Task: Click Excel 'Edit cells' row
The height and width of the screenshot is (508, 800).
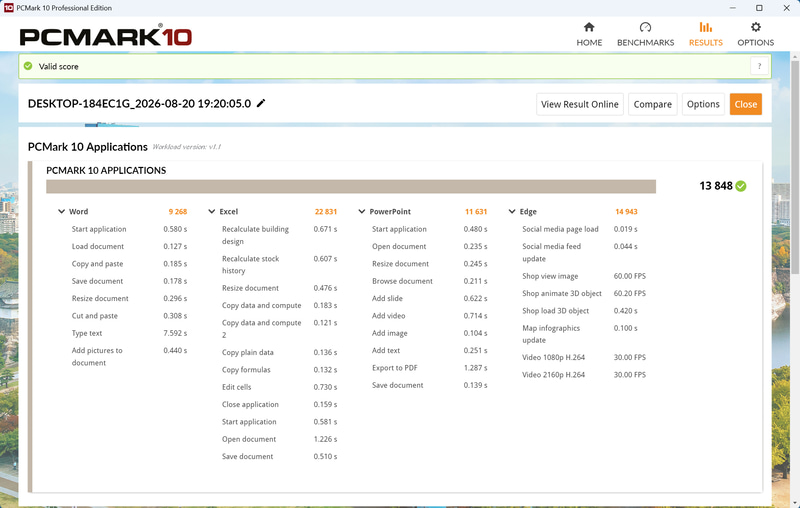Action: coord(279,387)
